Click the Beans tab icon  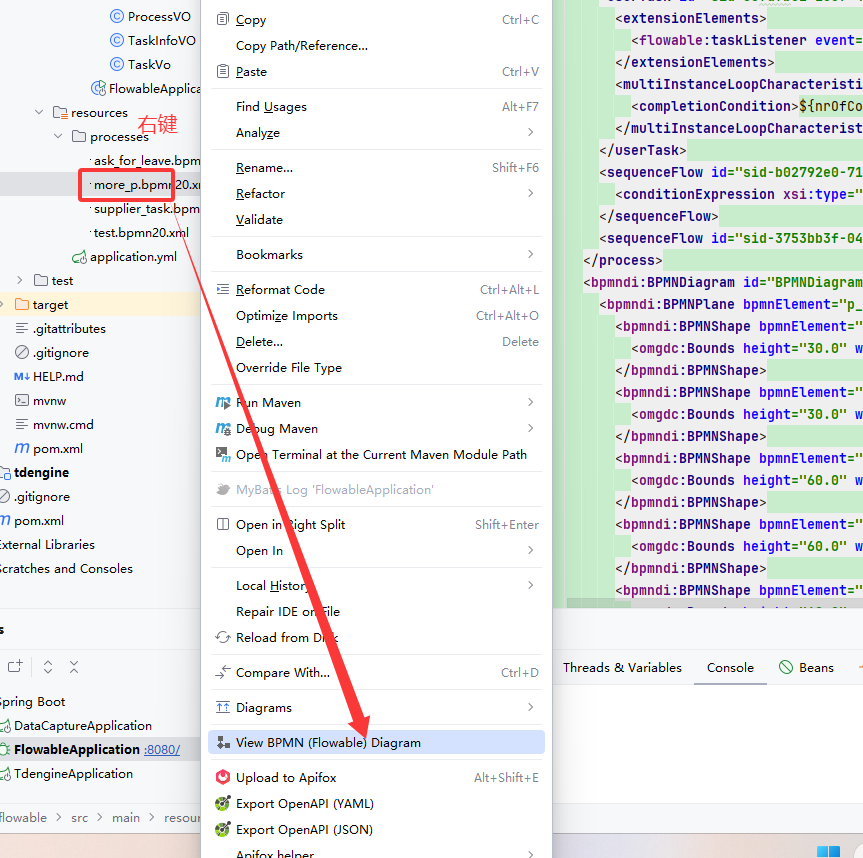point(786,668)
